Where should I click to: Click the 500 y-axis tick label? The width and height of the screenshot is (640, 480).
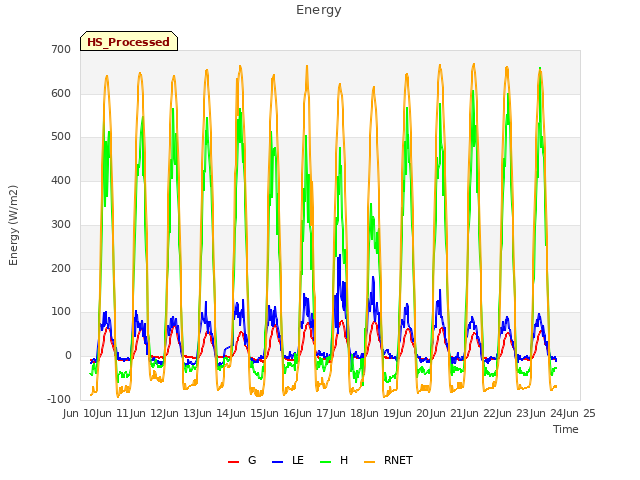[x=61, y=137]
